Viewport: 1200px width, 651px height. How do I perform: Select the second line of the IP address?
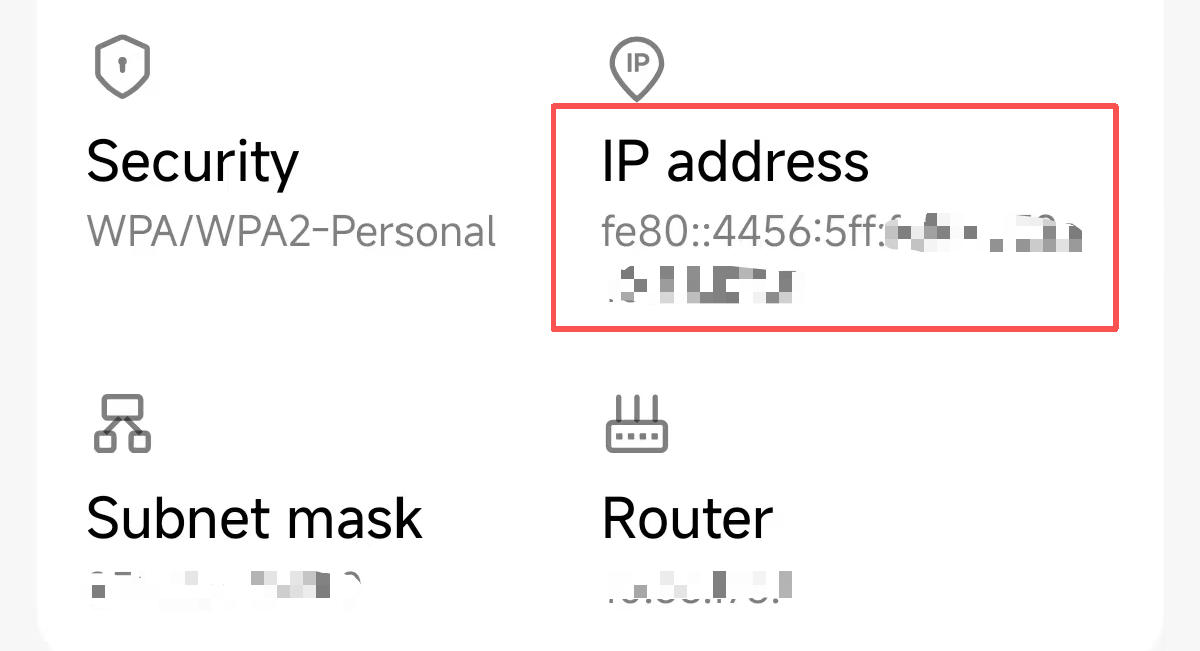tap(700, 285)
